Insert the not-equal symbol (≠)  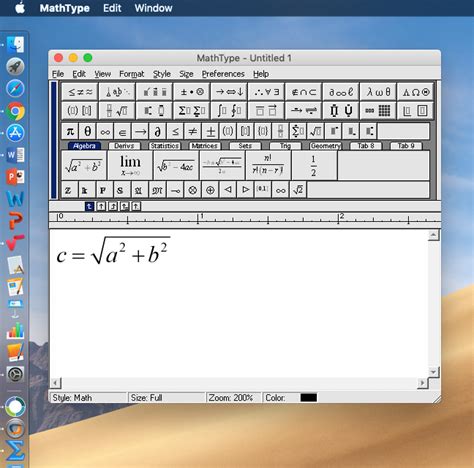[x=193, y=131]
